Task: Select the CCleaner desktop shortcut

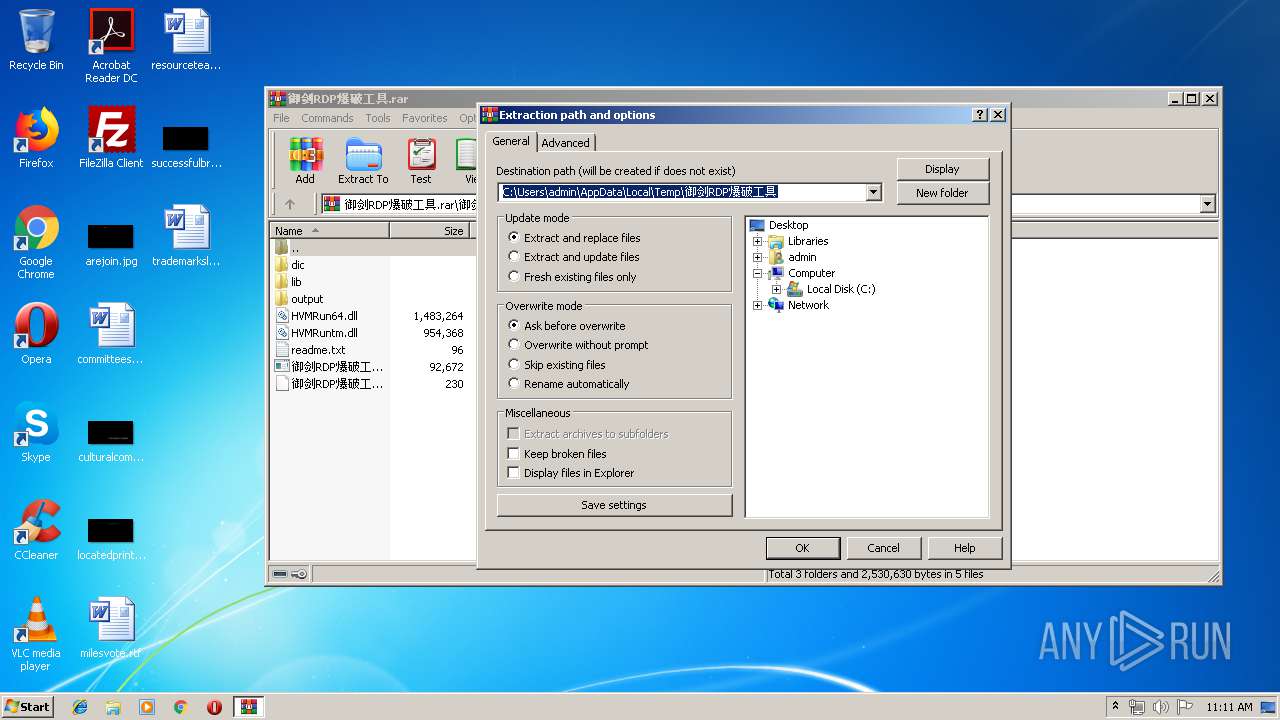Action: point(36,530)
